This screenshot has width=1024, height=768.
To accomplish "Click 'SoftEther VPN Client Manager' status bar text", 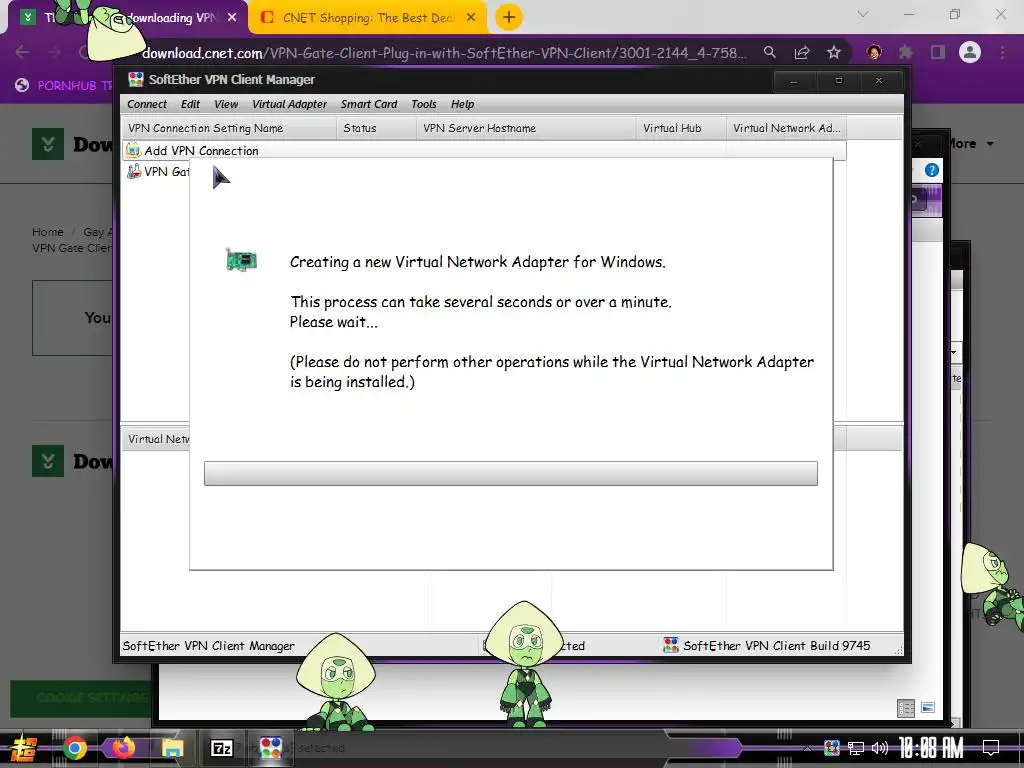I will click(x=208, y=646).
